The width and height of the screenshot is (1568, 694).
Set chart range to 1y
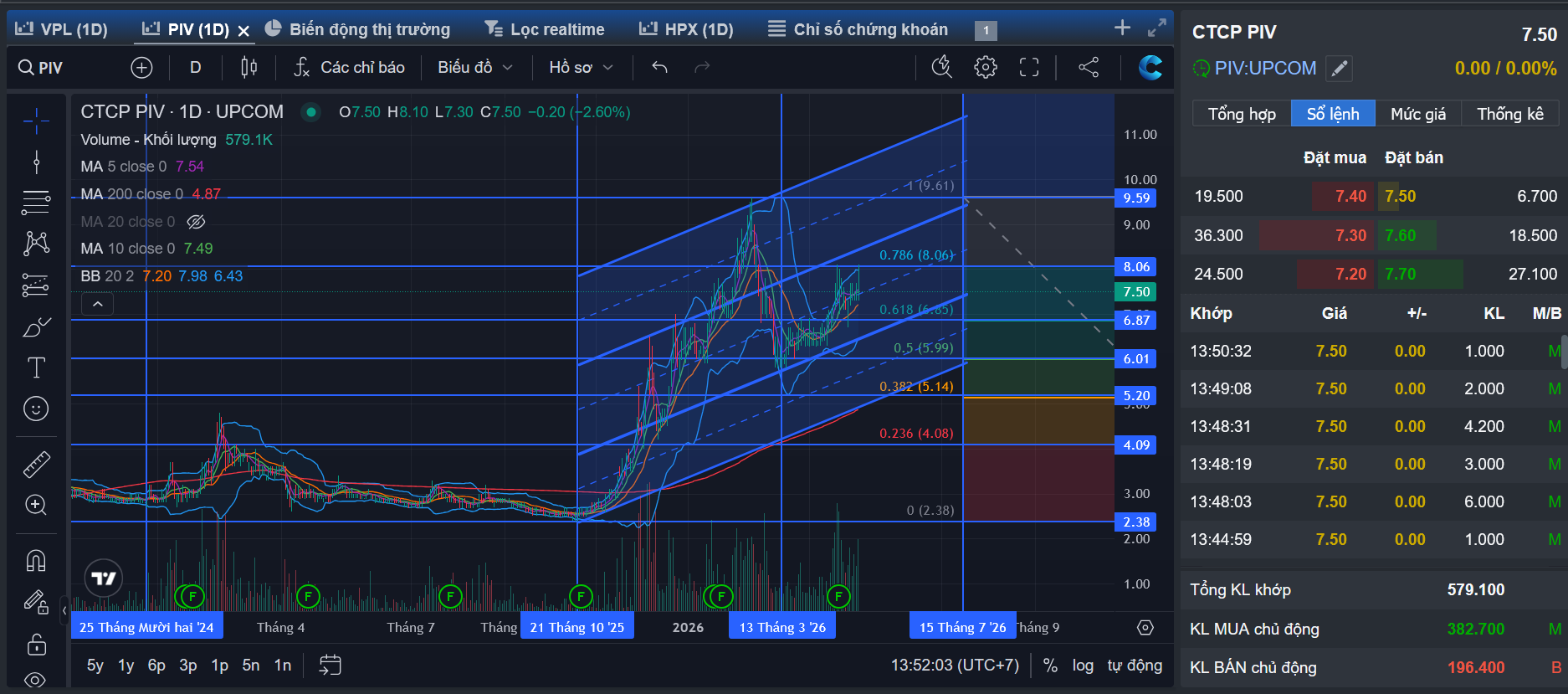tap(126, 665)
